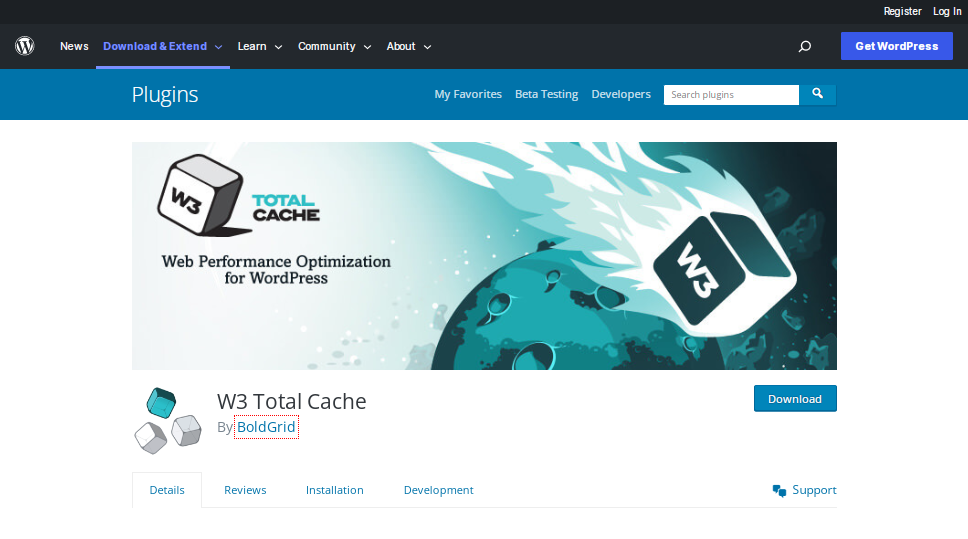The width and height of the screenshot is (968, 539).
Task: Open the Beta Testing link
Action: pos(546,94)
